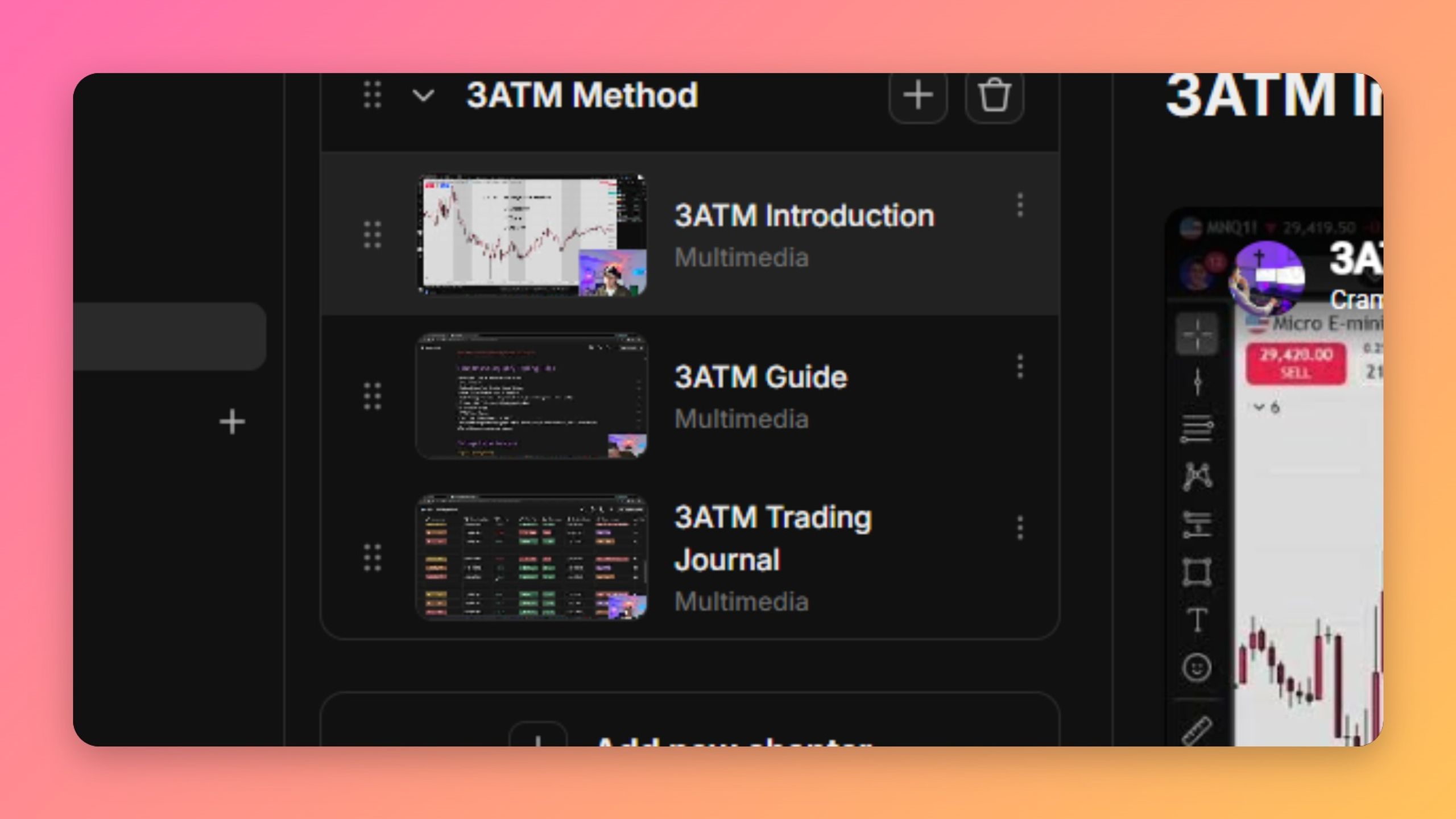Click the red 29,420.00 SELL button
This screenshot has width=1456, height=819.
1296,363
